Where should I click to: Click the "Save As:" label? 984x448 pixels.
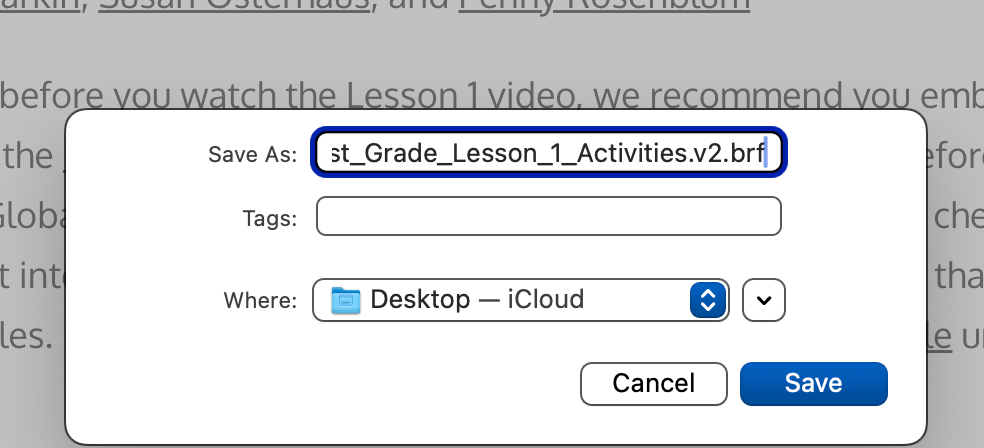click(x=252, y=154)
